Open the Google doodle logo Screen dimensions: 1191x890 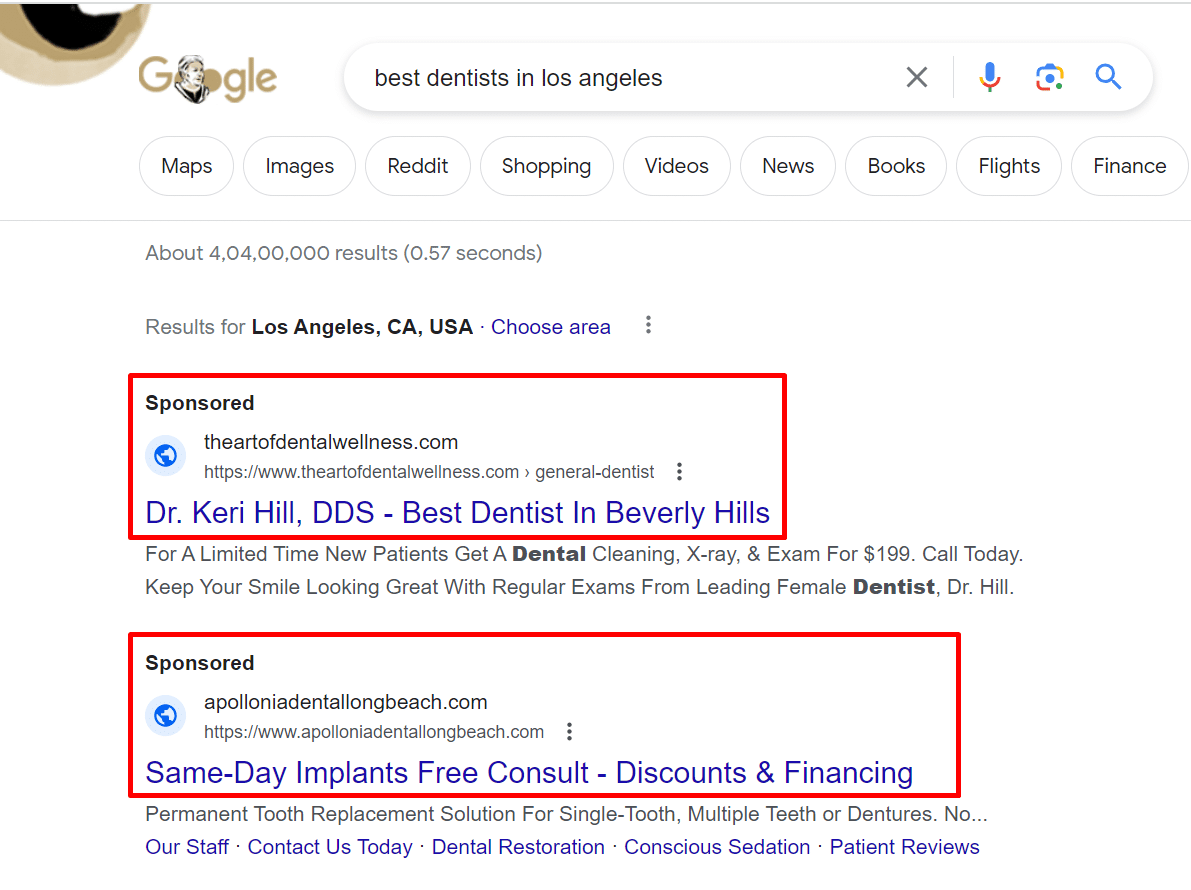207,78
